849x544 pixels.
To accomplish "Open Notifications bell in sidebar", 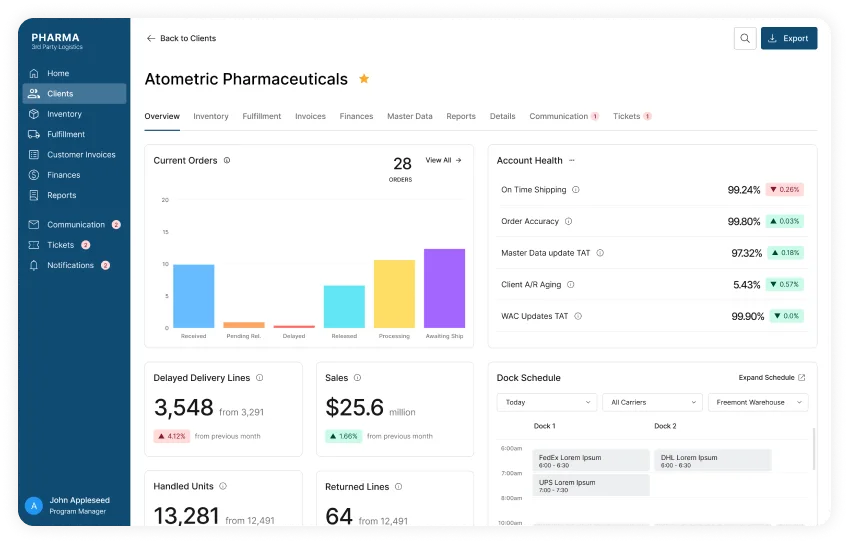I will tap(34, 265).
